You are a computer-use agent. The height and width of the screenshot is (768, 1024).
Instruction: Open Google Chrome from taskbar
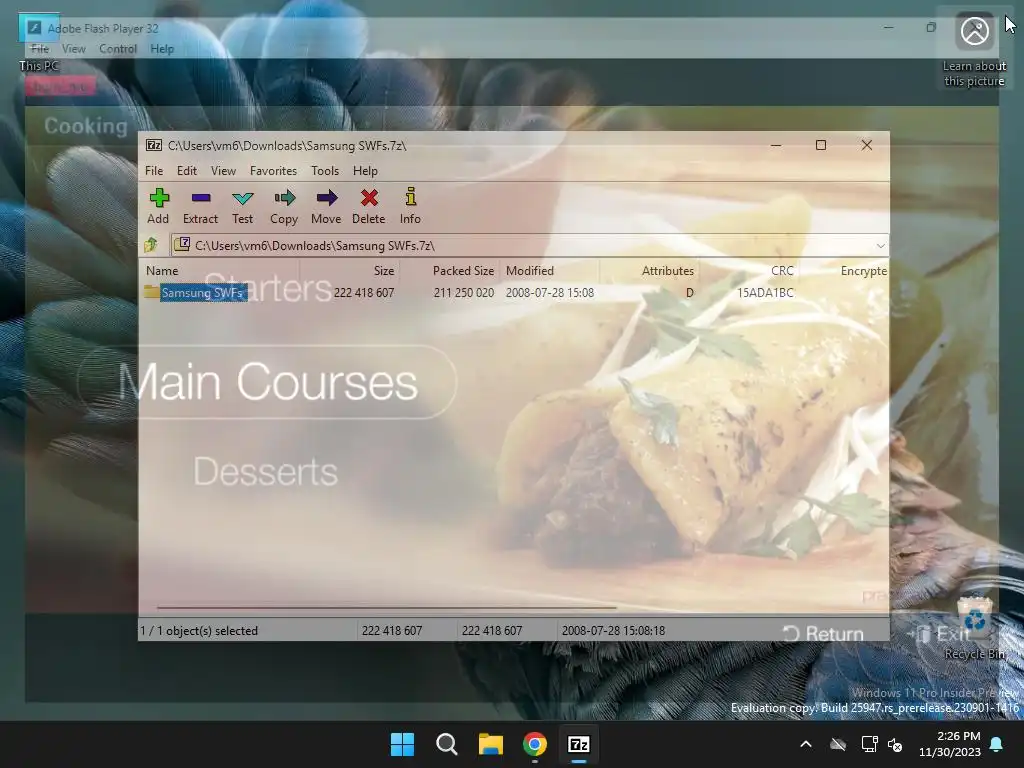[535, 744]
